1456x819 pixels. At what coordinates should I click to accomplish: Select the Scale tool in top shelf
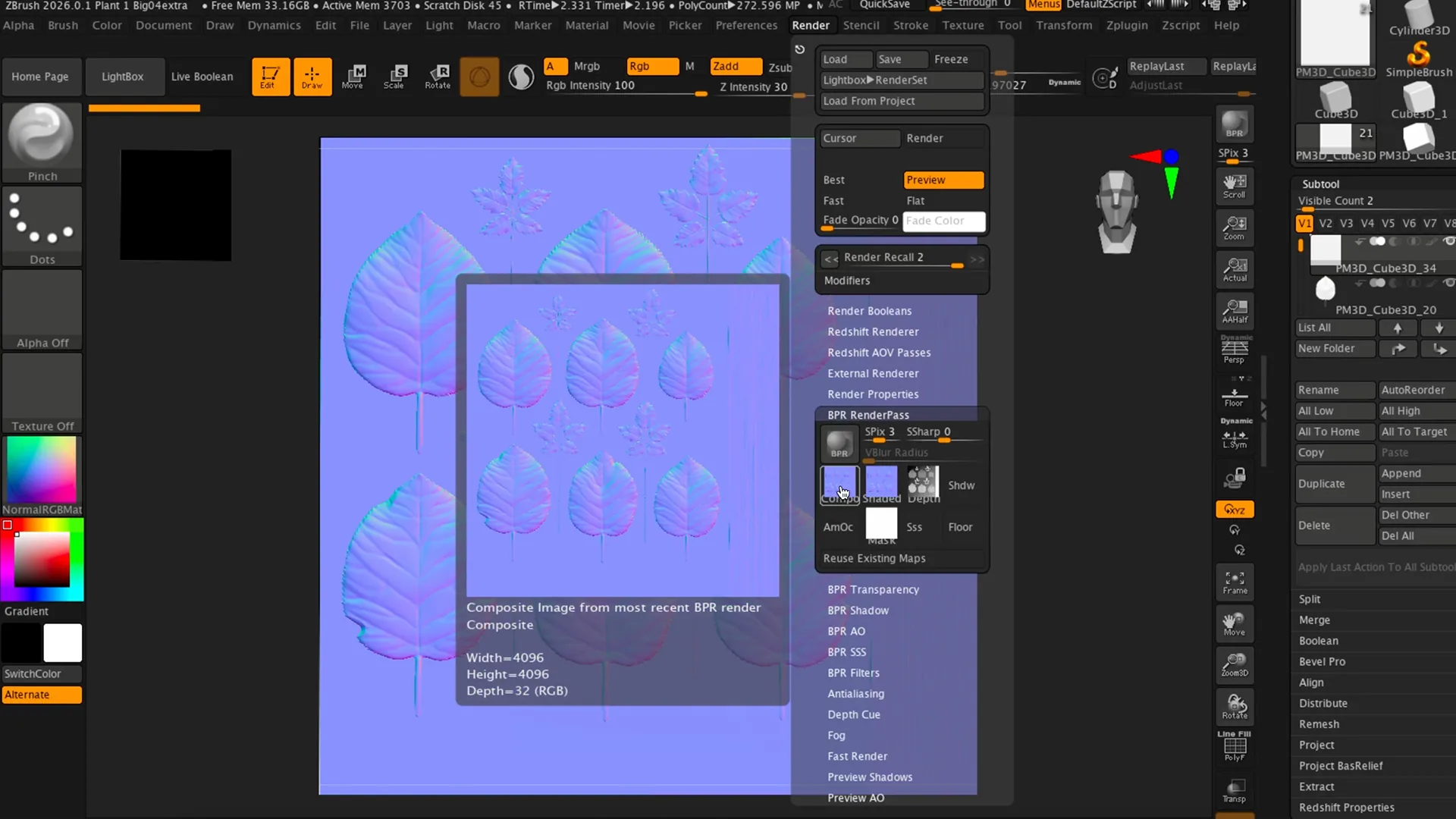[395, 77]
